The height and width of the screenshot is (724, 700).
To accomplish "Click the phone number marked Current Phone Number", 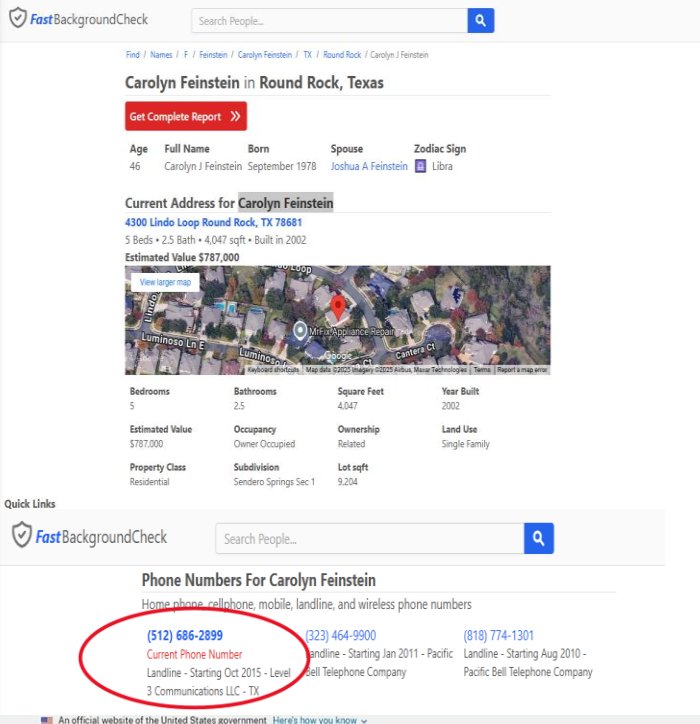I will pos(185,635).
